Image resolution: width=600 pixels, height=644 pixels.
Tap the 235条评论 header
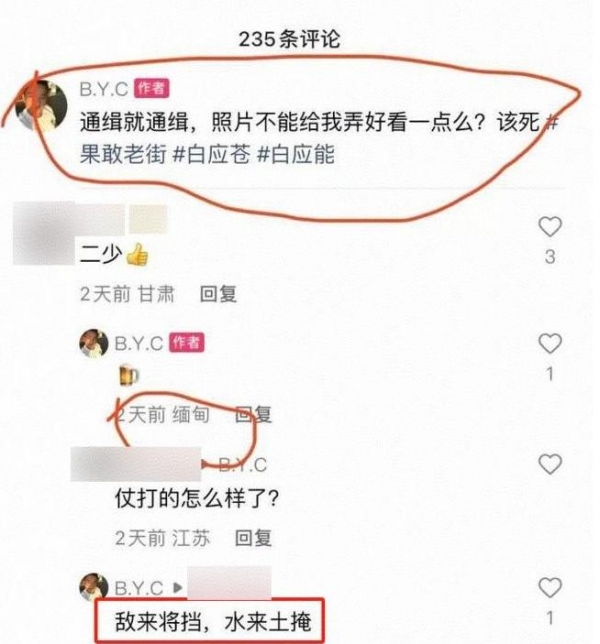click(290, 39)
